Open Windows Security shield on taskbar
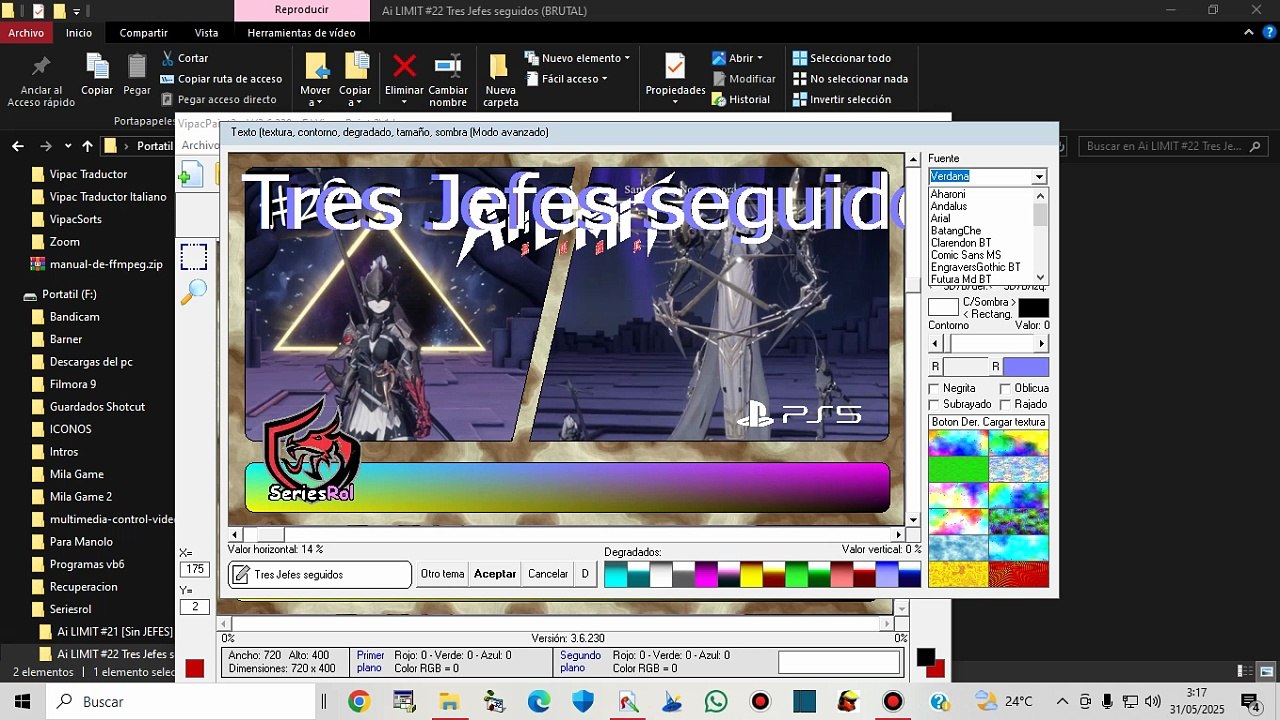Screen dimensions: 1280x720 (583, 701)
